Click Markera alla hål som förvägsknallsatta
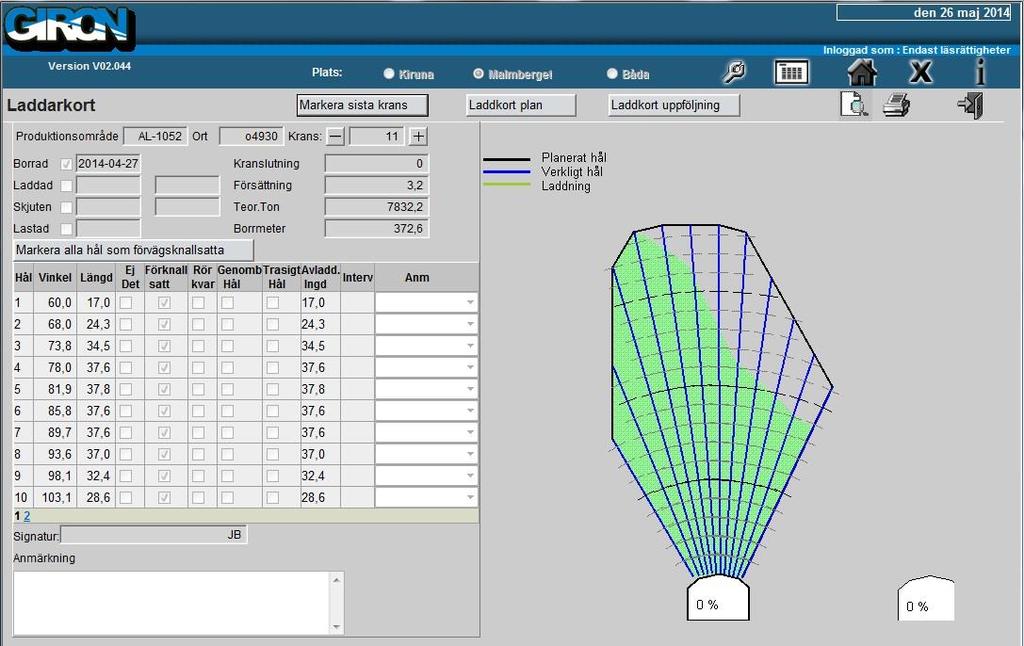Image resolution: width=1024 pixels, height=646 pixels. pos(133,250)
